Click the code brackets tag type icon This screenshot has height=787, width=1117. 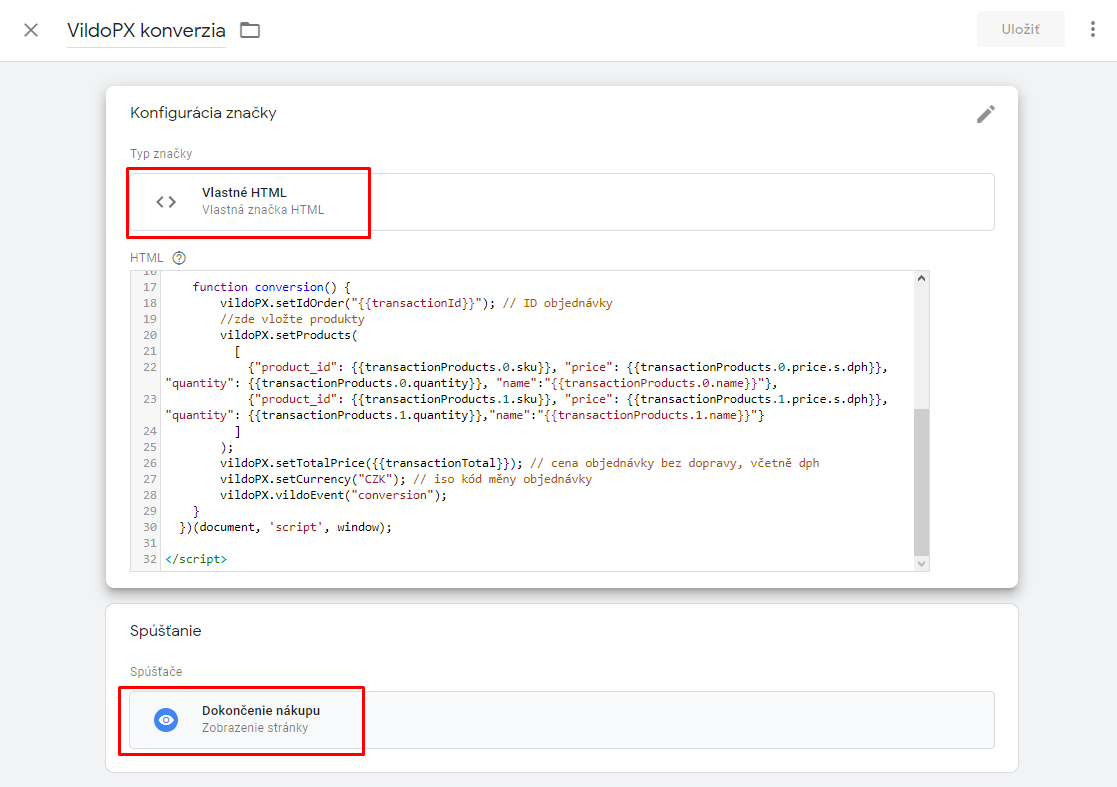coord(166,202)
